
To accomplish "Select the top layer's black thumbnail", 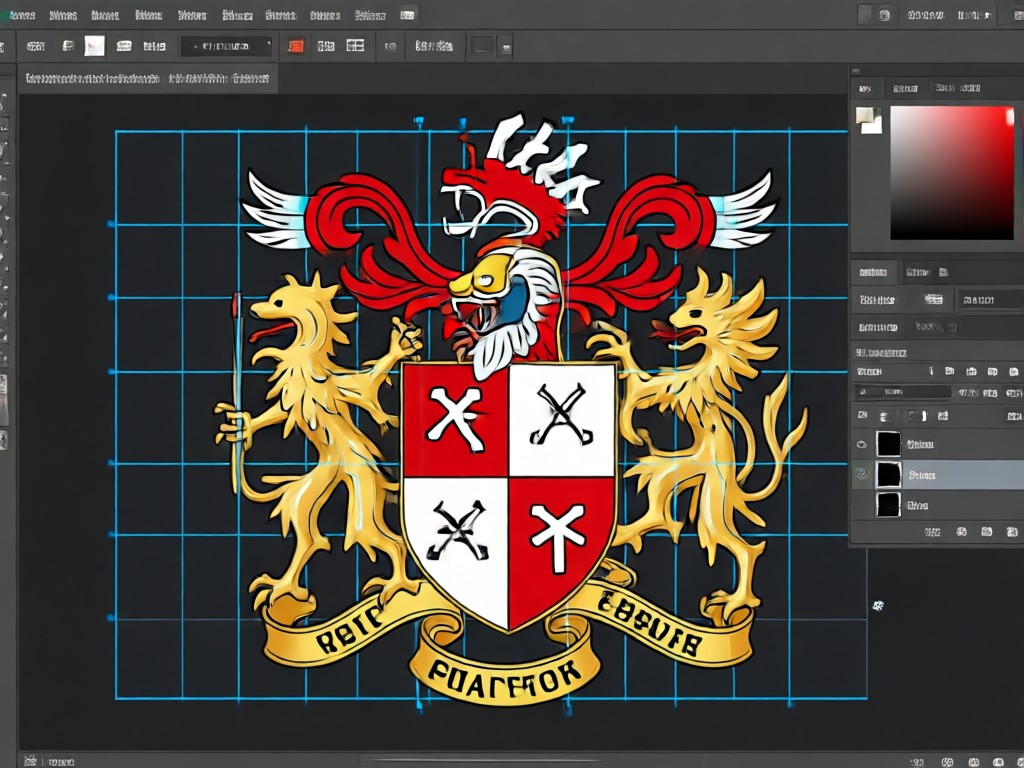I will point(888,444).
